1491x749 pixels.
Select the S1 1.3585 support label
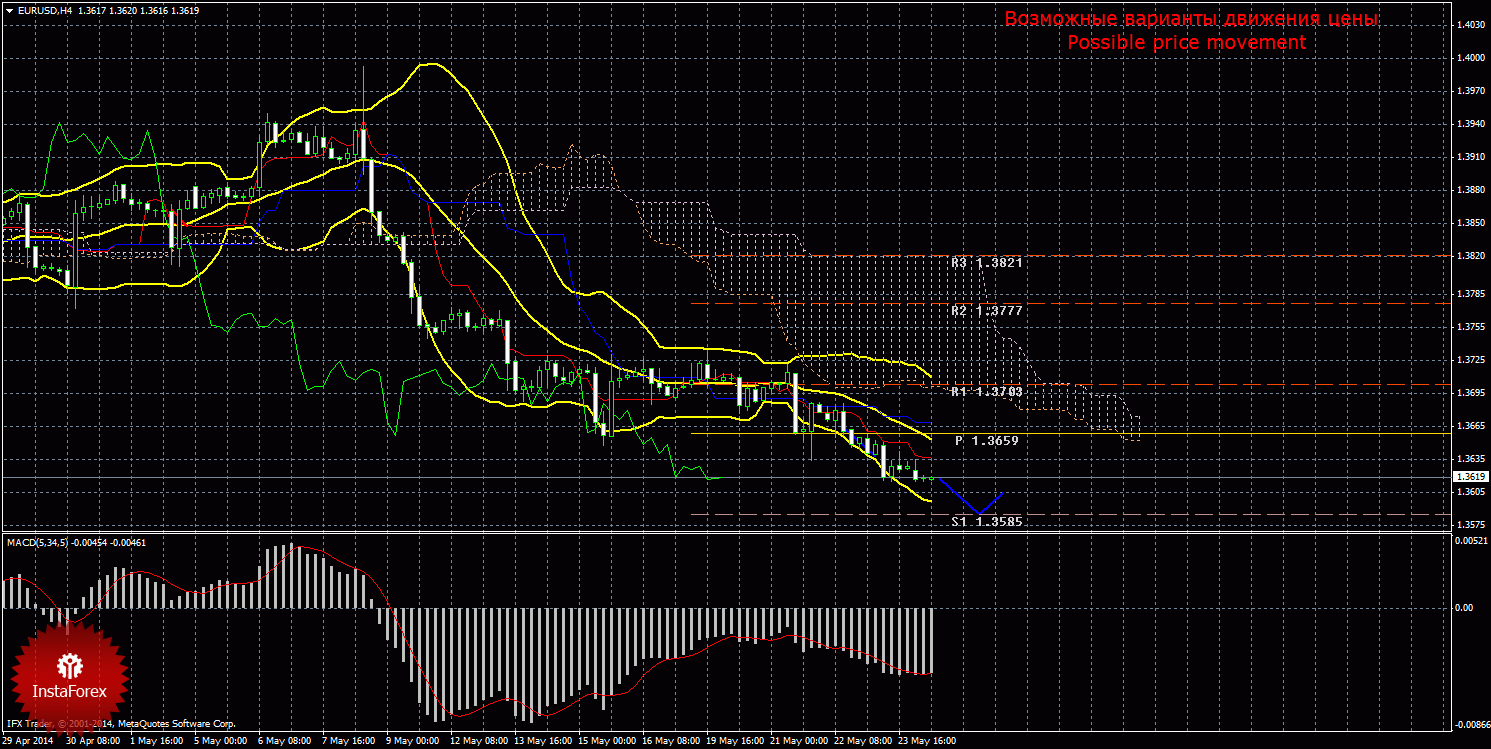[986, 522]
